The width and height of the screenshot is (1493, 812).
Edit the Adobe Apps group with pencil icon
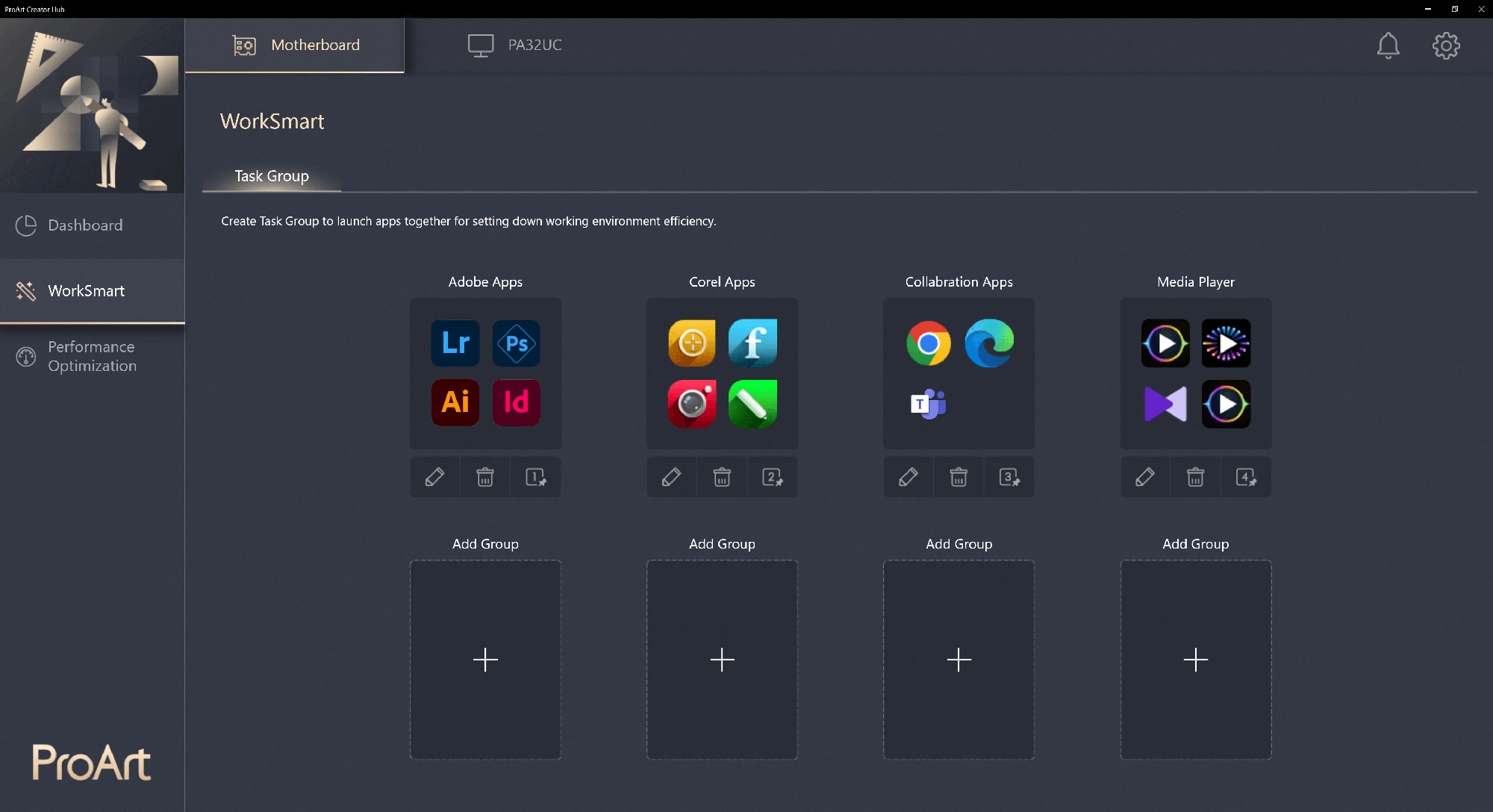[434, 477]
